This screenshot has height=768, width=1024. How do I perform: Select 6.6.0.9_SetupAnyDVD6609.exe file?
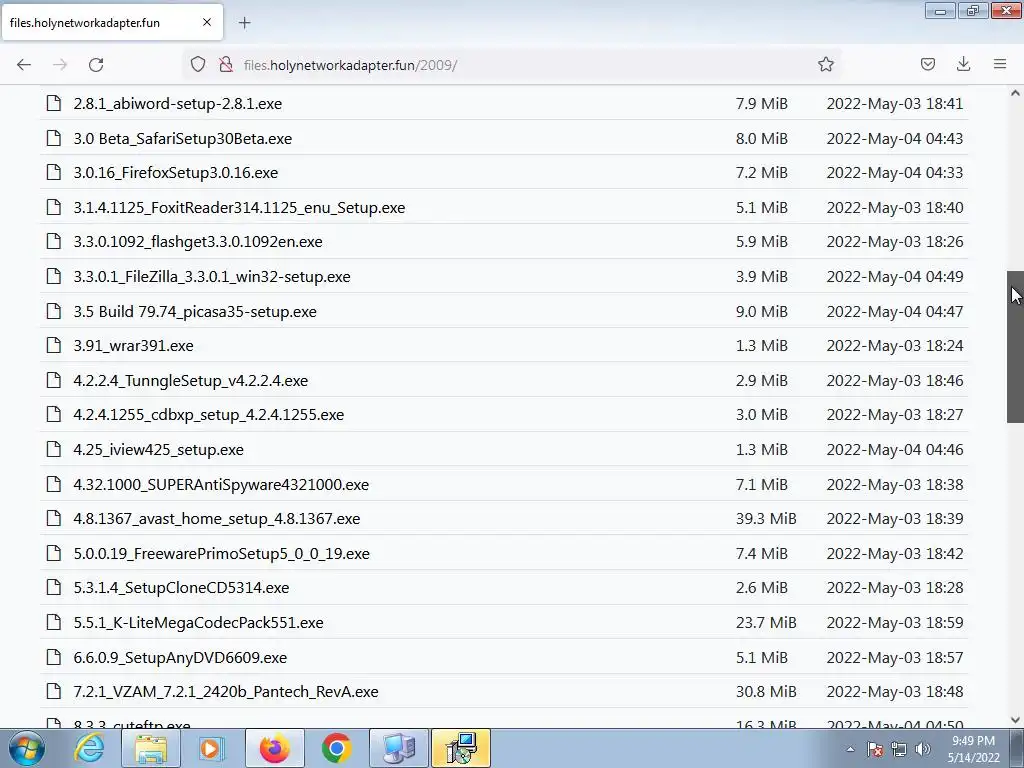(x=180, y=658)
